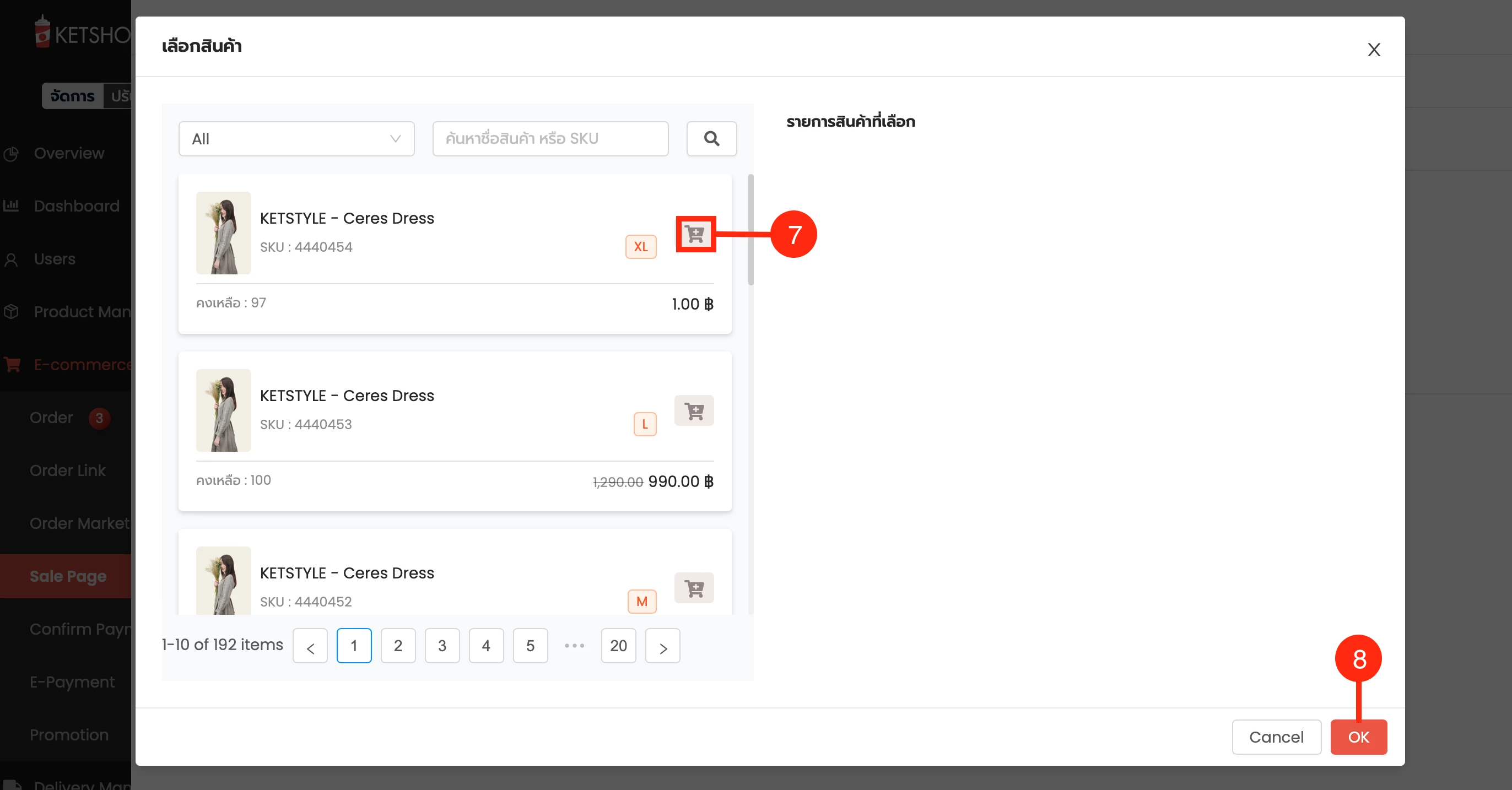This screenshot has width=1512, height=790.
Task: Click the Overview pie chart icon
Action: click(11, 154)
